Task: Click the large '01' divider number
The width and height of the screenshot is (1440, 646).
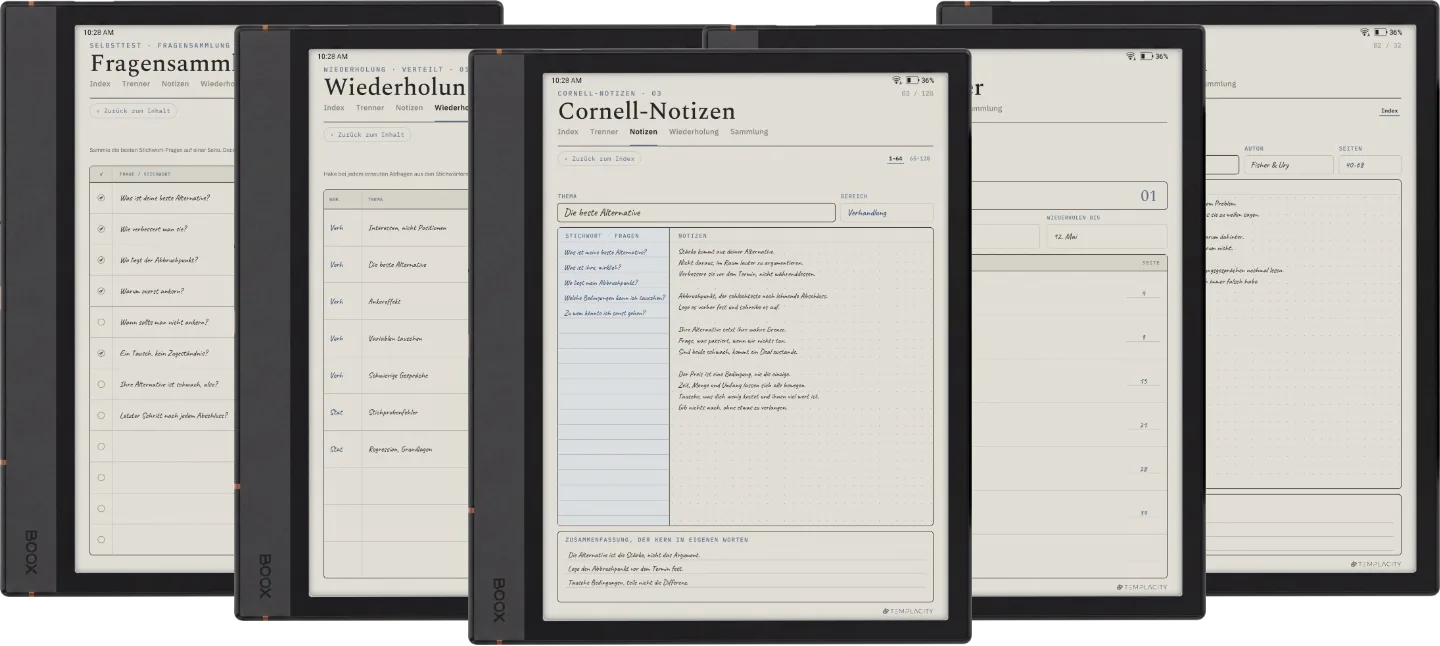Action: [1148, 196]
